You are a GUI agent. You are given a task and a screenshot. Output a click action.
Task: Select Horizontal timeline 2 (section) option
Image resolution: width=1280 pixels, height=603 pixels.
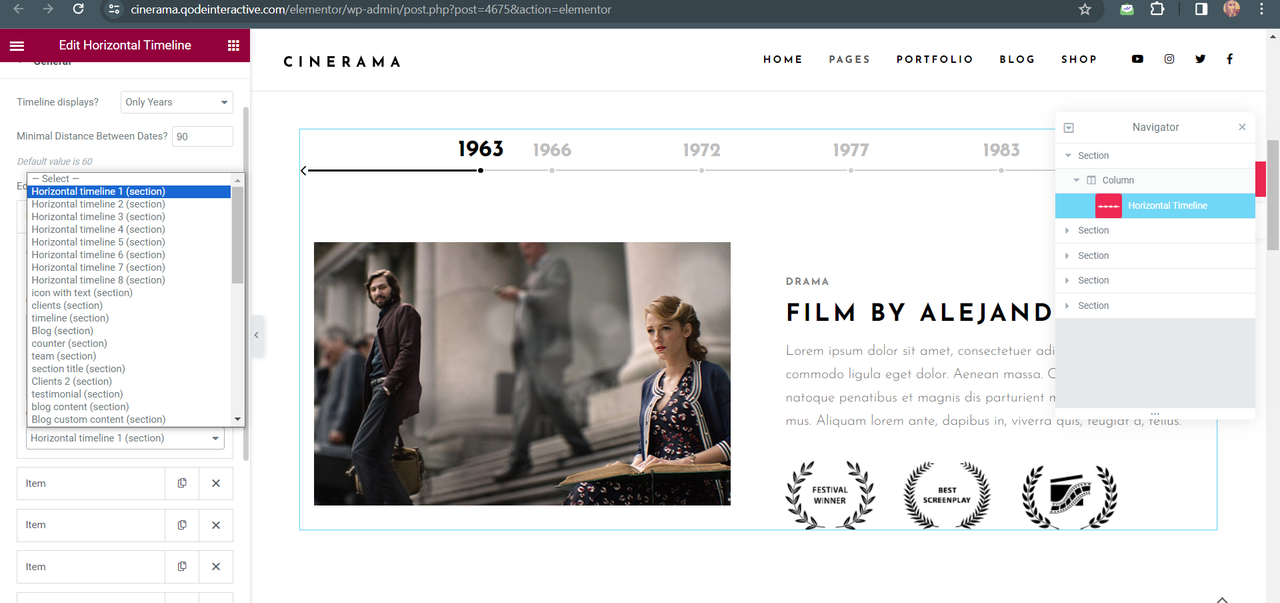(x=130, y=204)
